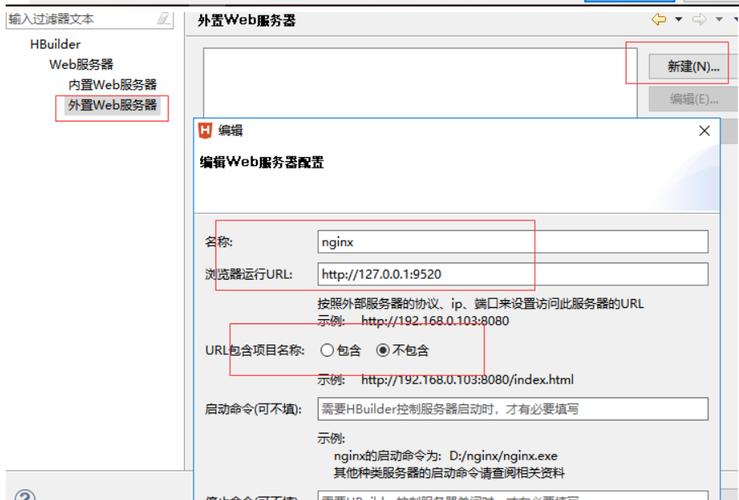Click the help question mark icon
This screenshot has height=500, width=739.
(25, 496)
